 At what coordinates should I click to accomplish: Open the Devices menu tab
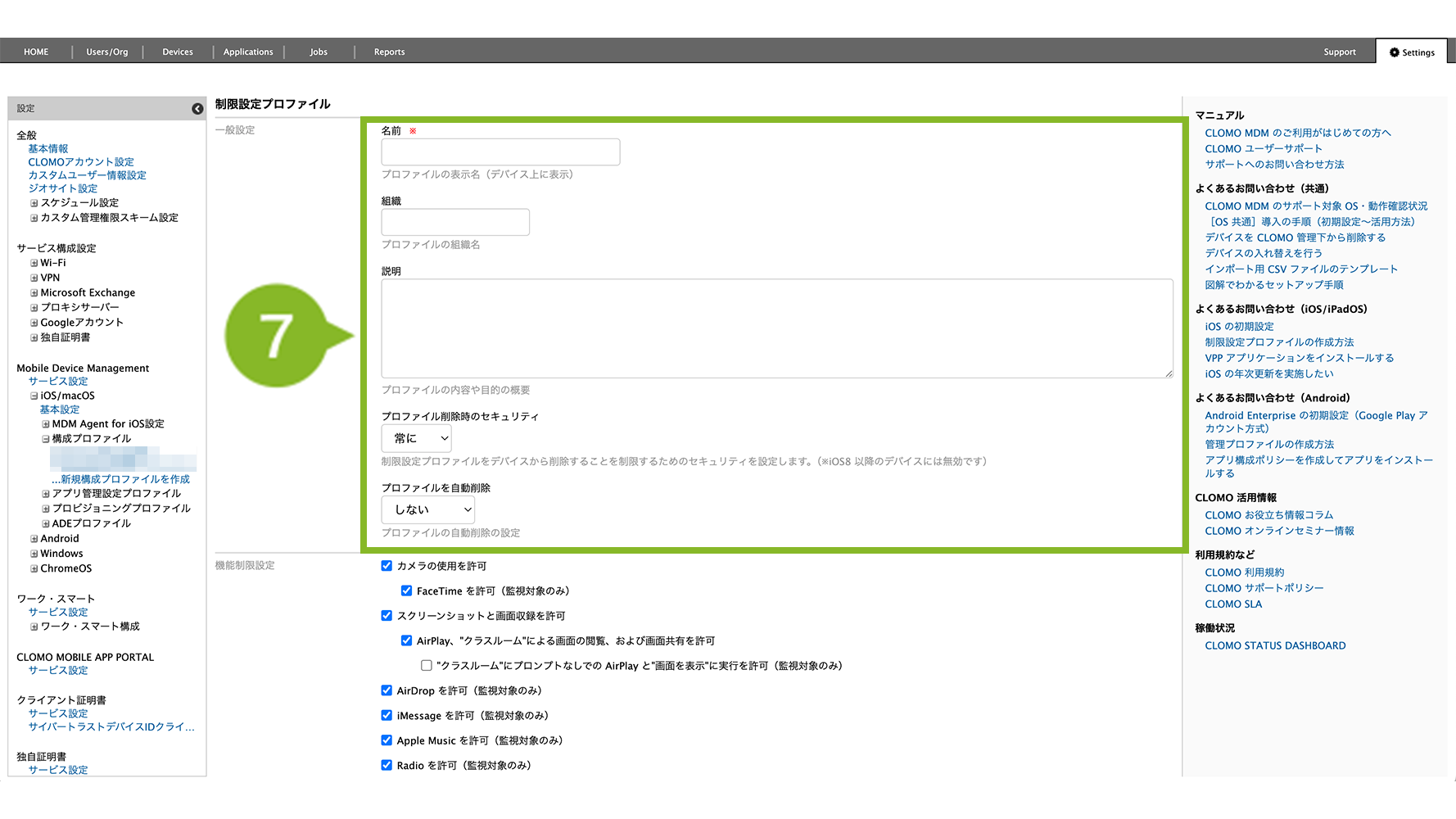click(178, 52)
